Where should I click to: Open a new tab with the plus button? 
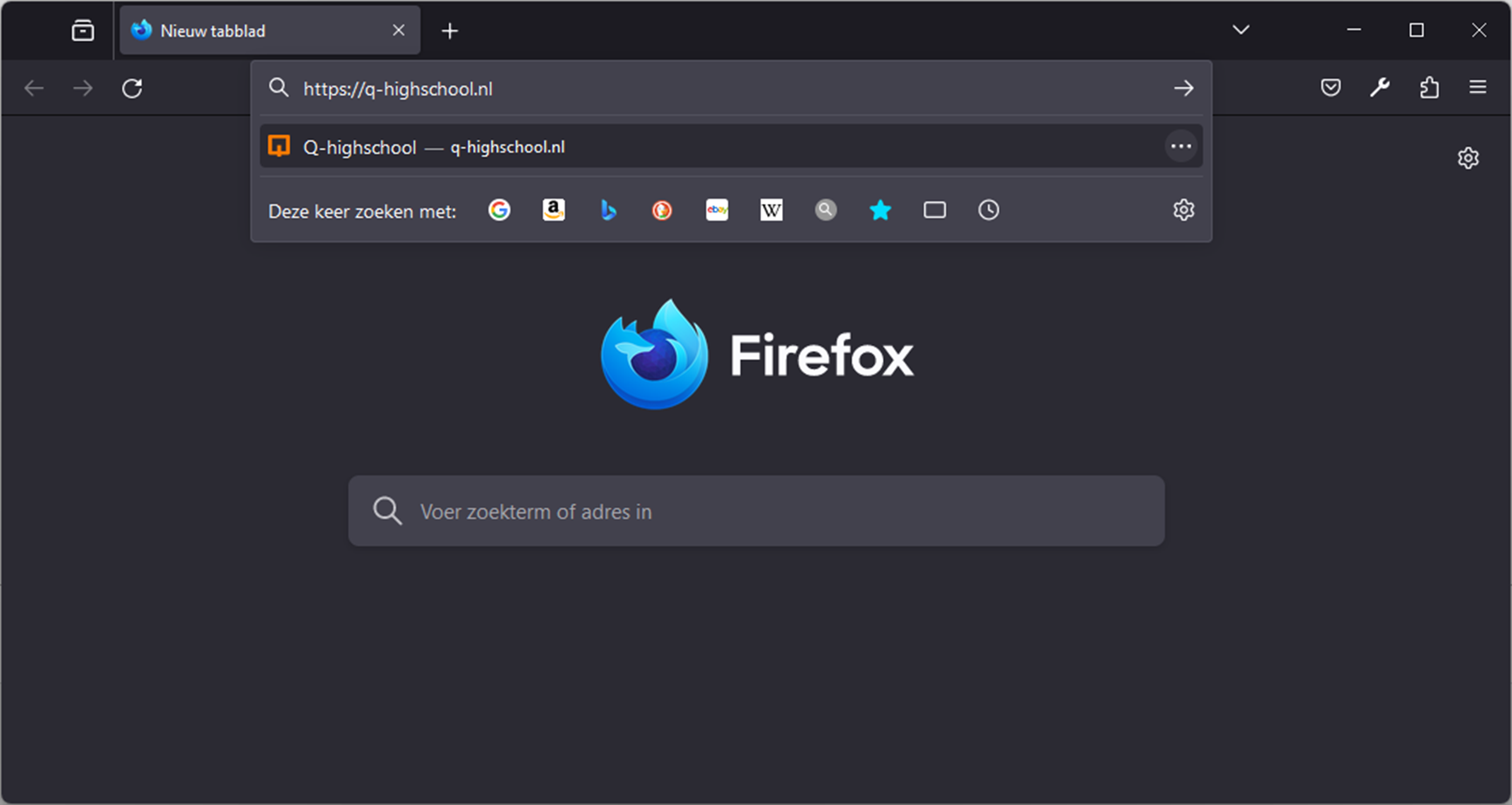tap(449, 30)
